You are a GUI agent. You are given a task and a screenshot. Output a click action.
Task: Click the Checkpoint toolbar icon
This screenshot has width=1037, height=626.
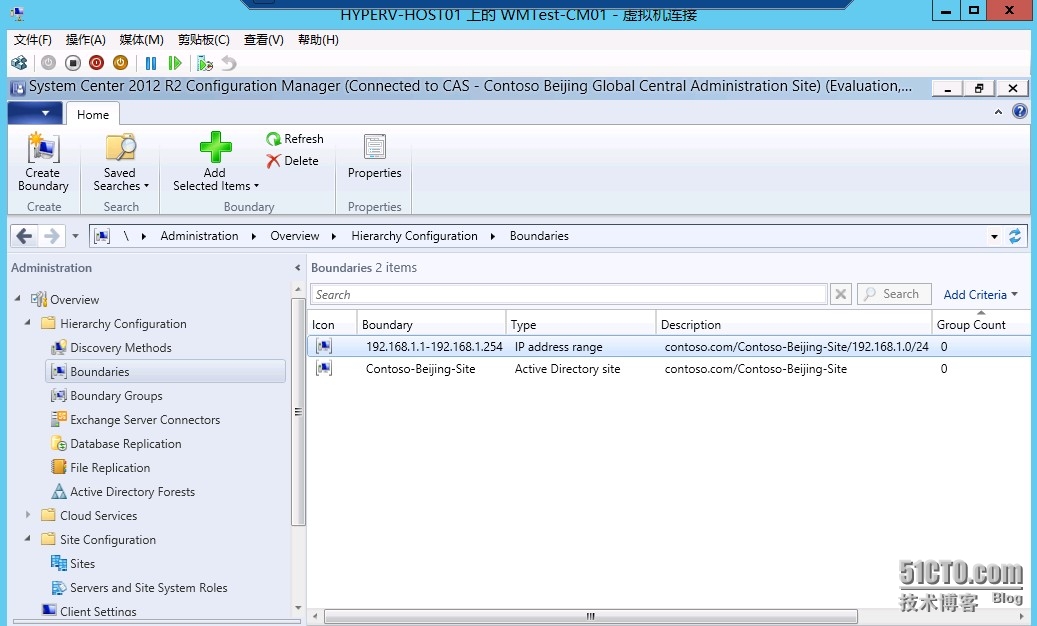[x=205, y=63]
